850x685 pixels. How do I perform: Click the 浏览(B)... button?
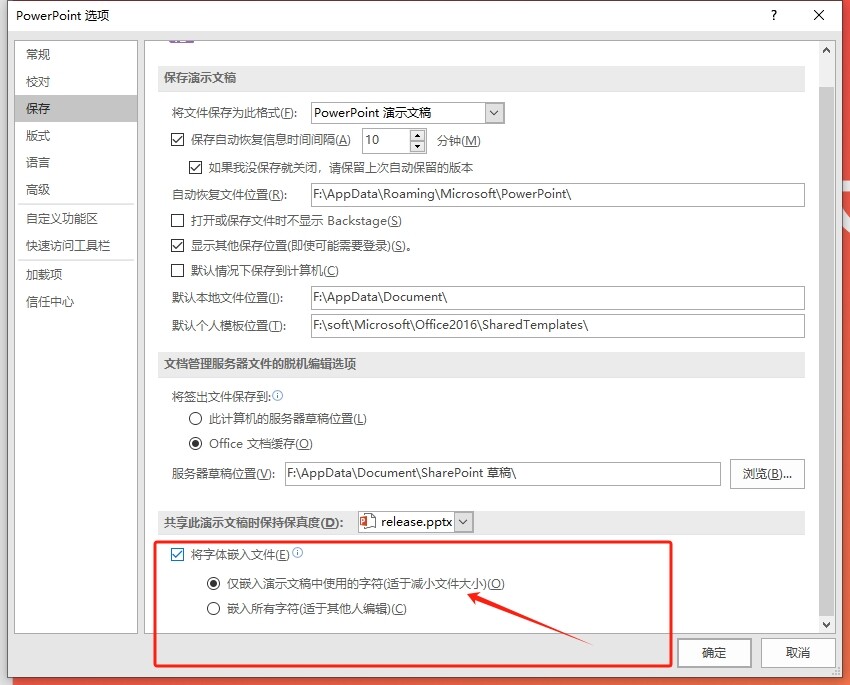click(767, 474)
